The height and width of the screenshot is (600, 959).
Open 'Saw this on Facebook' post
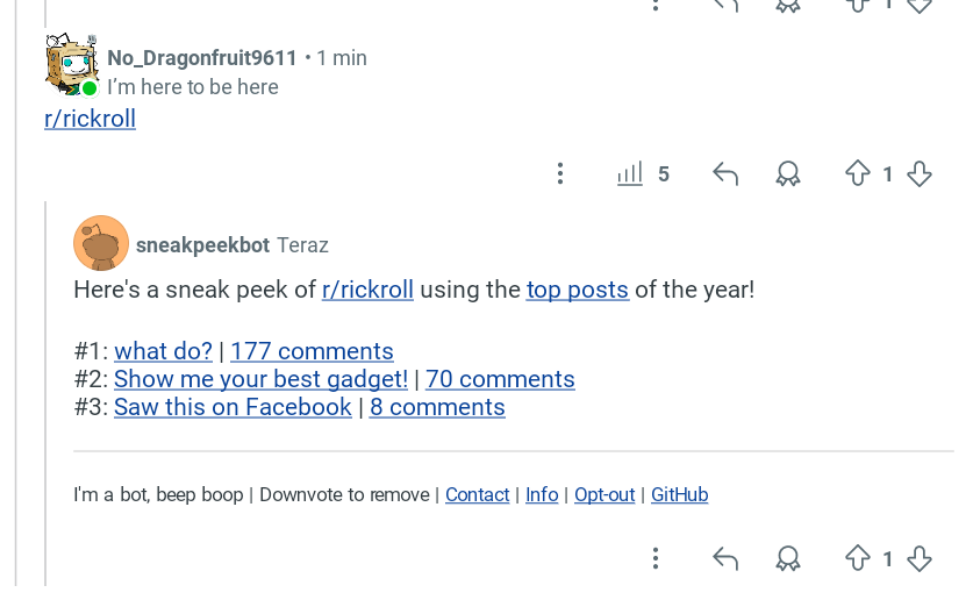pos(232,407)
